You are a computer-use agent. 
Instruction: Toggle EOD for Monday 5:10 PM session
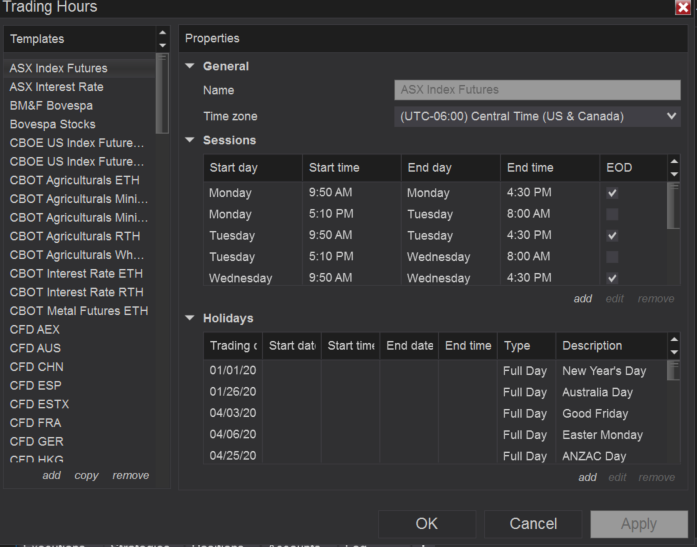pyautogui.click(x=612, y=214)
